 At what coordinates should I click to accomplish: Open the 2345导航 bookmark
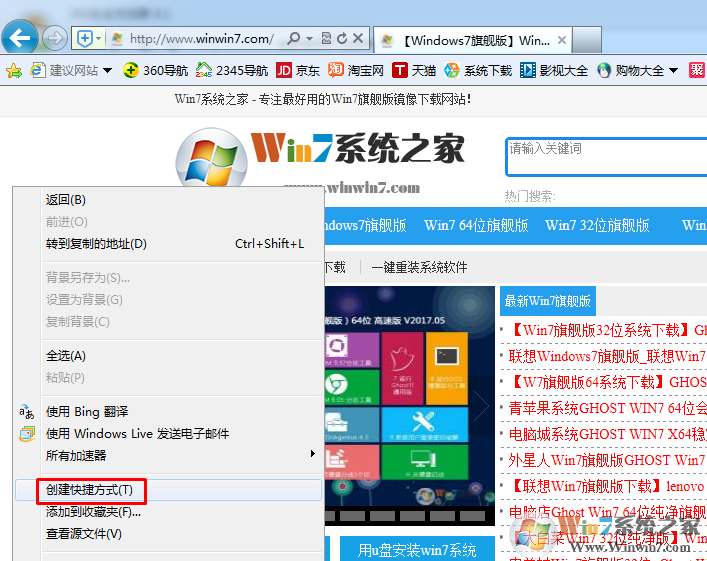click(232, 70)
